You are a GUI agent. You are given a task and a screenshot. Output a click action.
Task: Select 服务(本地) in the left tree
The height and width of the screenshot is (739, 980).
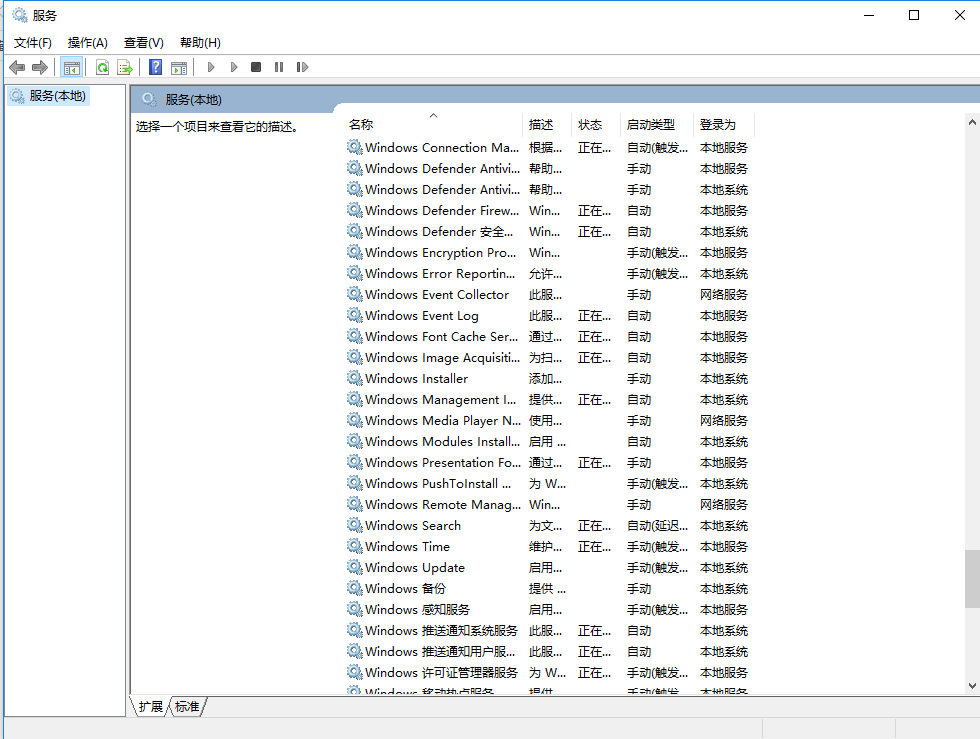click(49, 96)
